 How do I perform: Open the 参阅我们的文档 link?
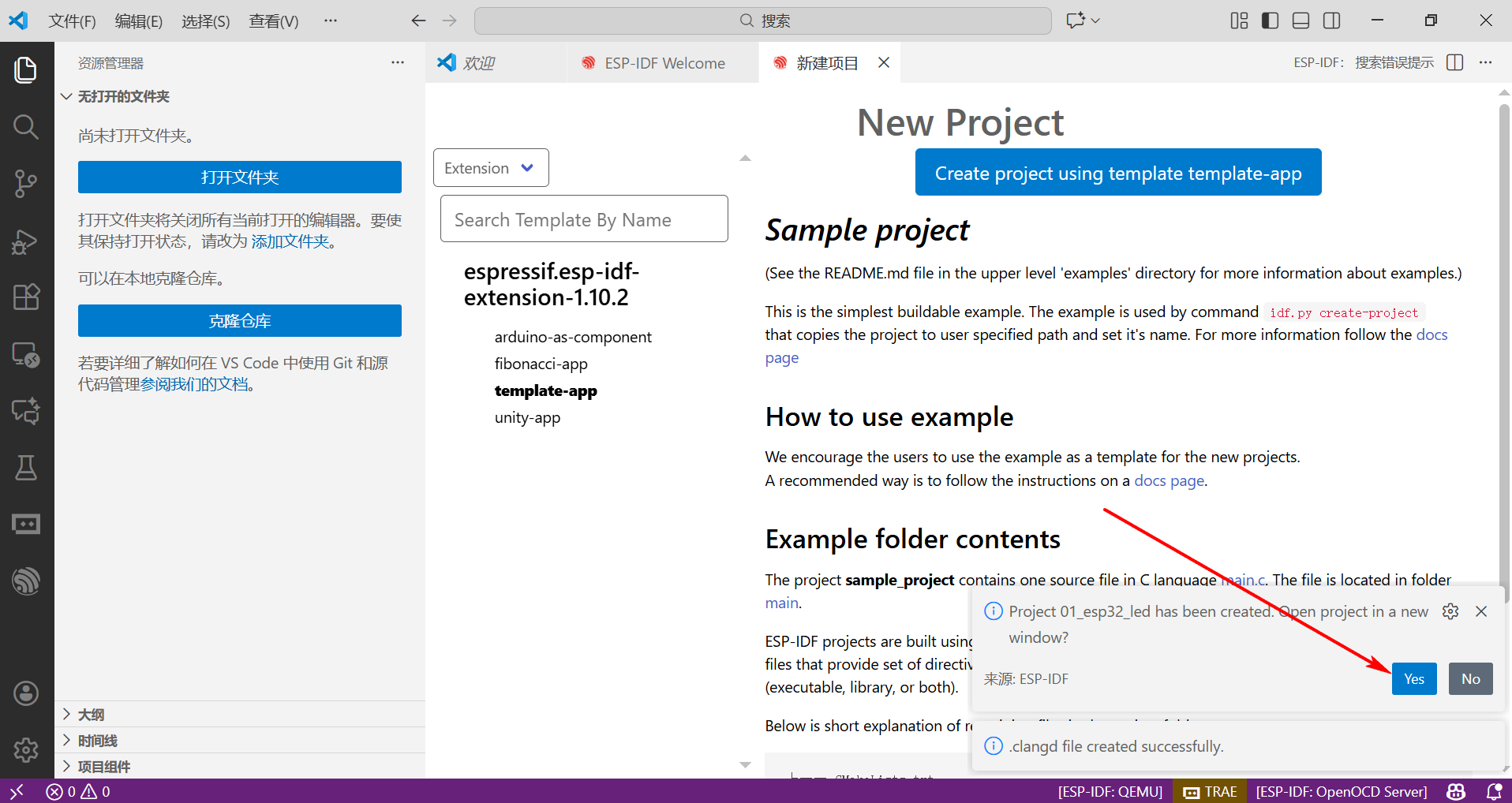coord(194,385)
